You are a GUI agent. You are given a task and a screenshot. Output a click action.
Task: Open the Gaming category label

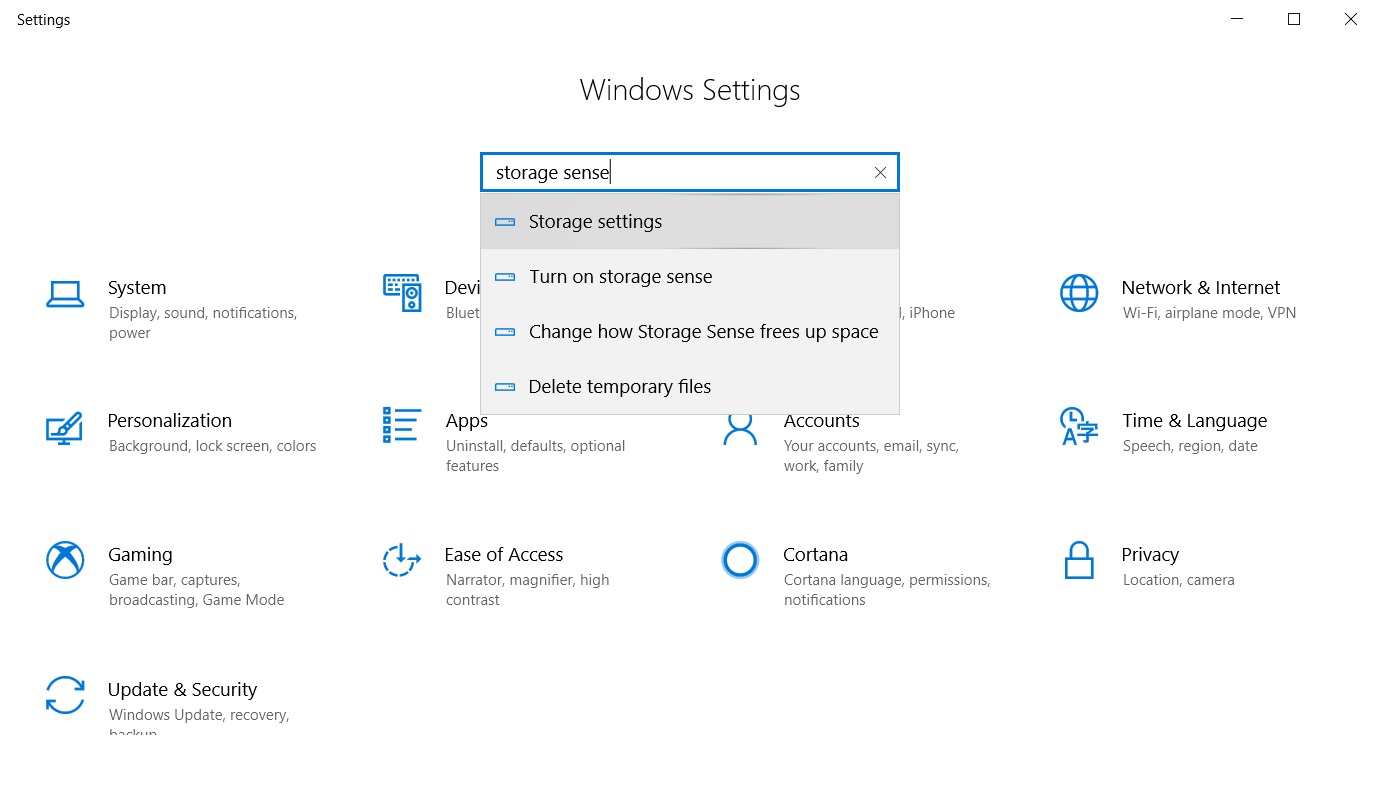click(x=141, y=555)
